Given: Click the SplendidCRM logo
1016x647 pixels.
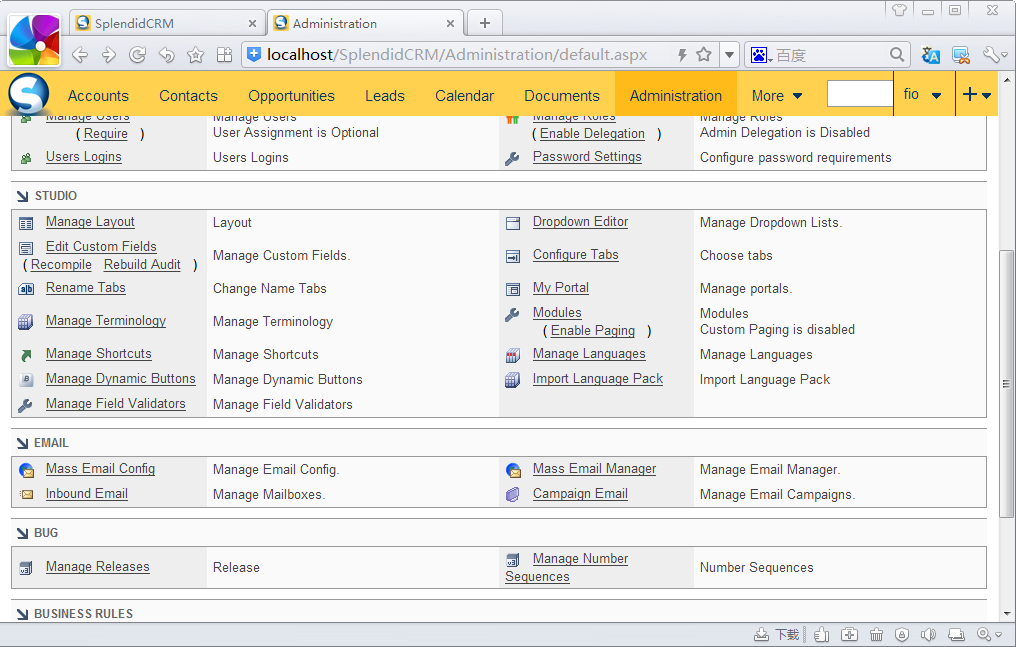Looking at the screenshot, I should coord(29,95).
